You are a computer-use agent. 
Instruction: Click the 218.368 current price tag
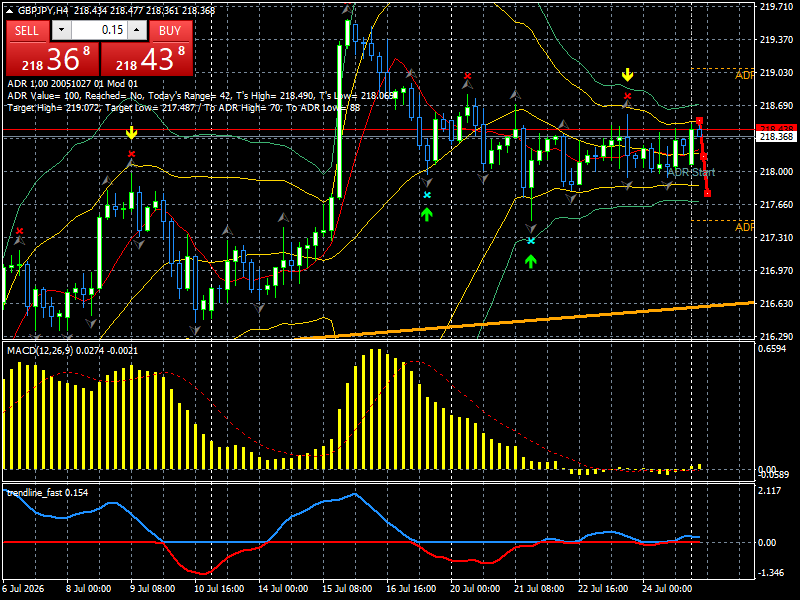[776, 137]
